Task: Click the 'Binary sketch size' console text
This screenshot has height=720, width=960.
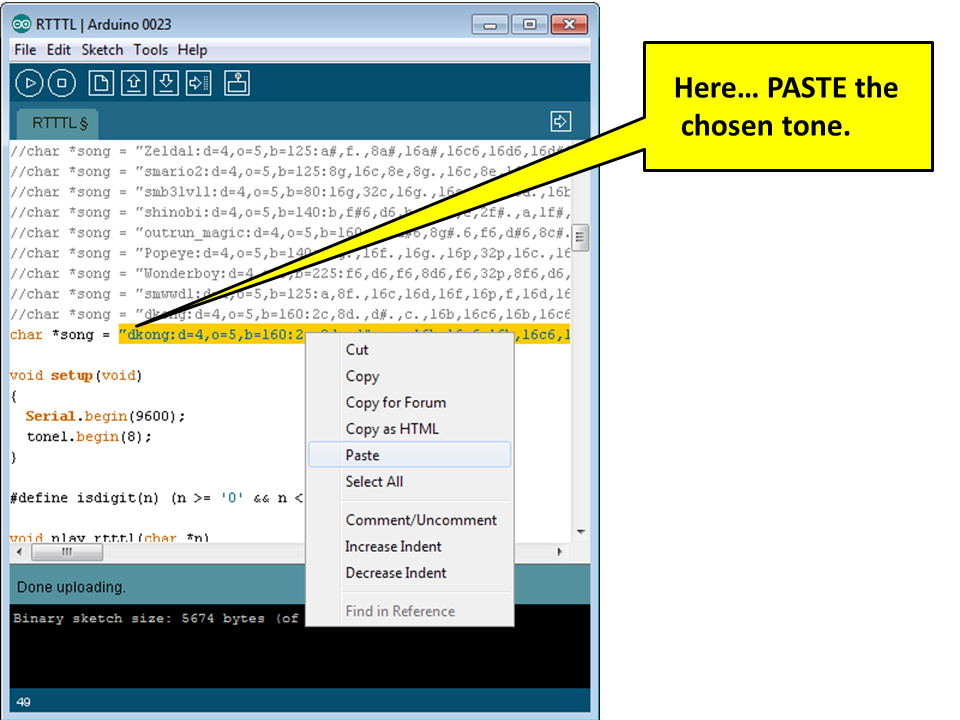Action: pos(156,618)
